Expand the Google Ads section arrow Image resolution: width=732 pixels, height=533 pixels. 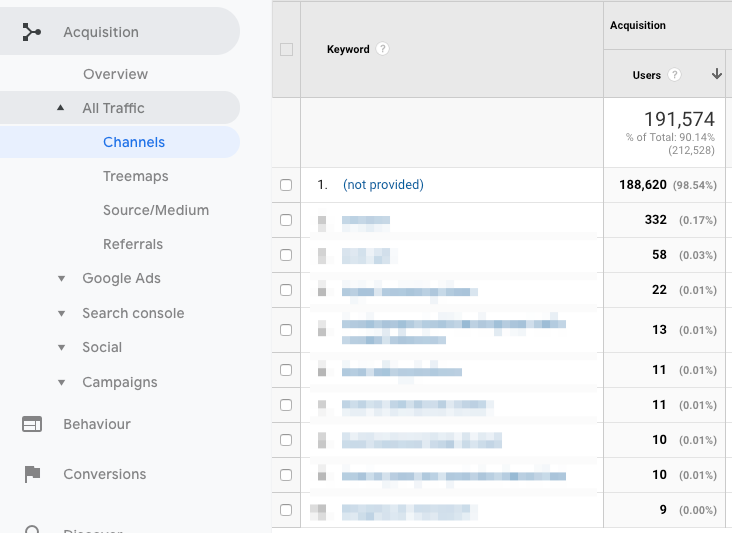click(x=61, y=279)
